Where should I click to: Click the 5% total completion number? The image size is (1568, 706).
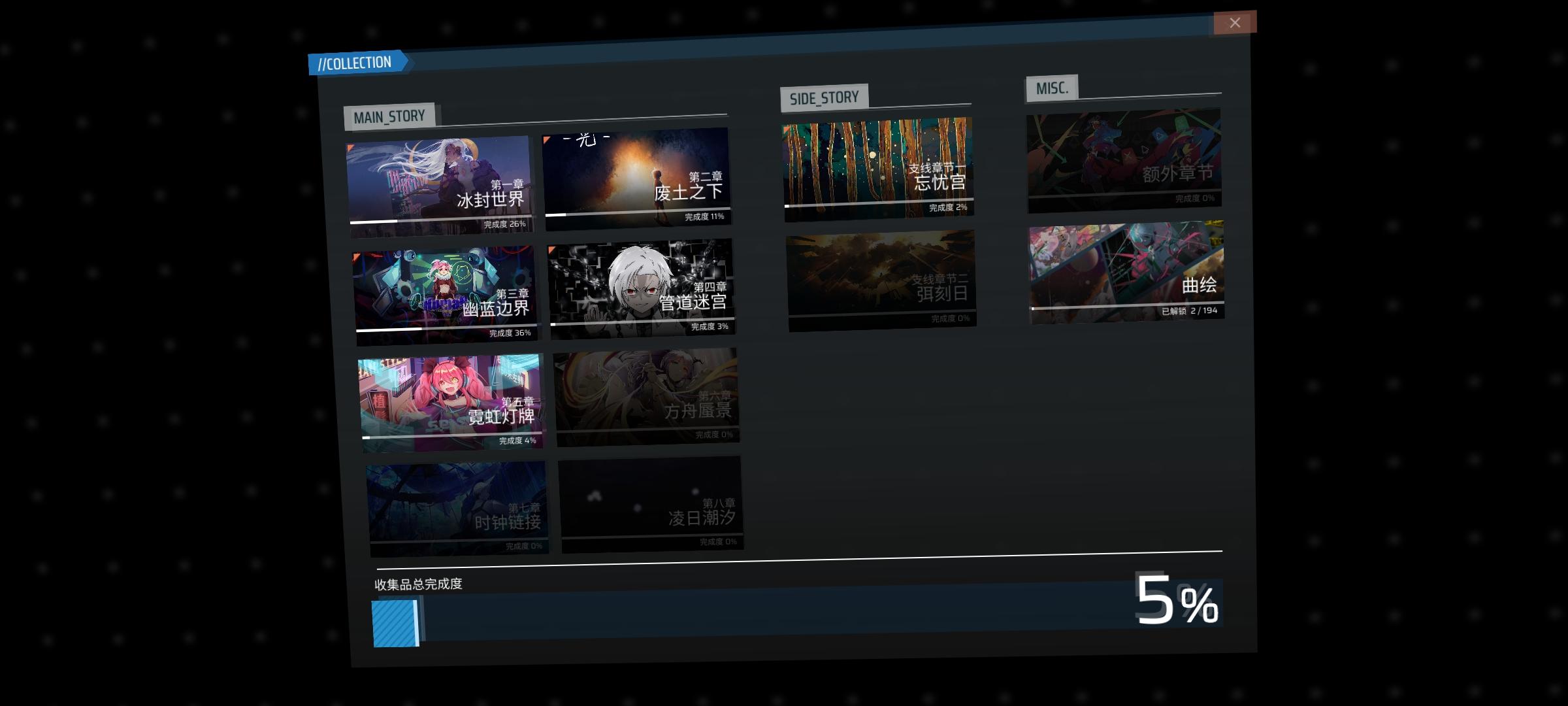point(1176,600)
